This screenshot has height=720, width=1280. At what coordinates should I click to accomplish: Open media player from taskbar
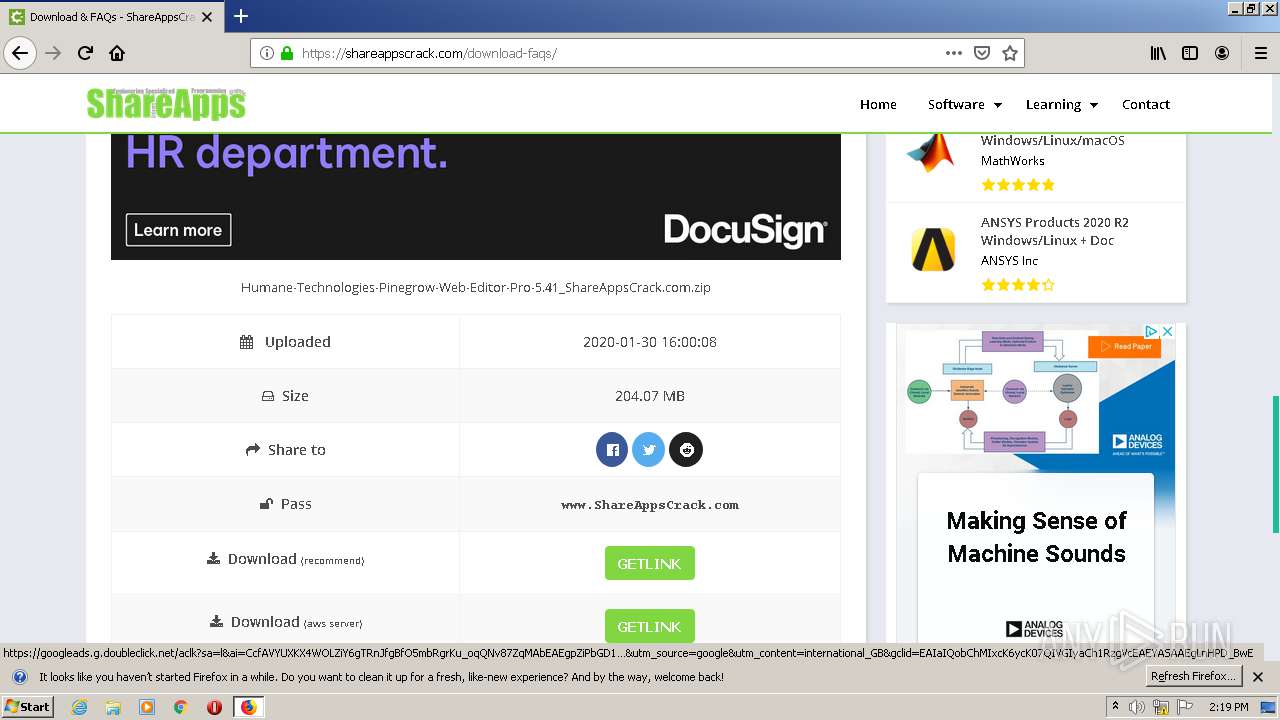147,707
